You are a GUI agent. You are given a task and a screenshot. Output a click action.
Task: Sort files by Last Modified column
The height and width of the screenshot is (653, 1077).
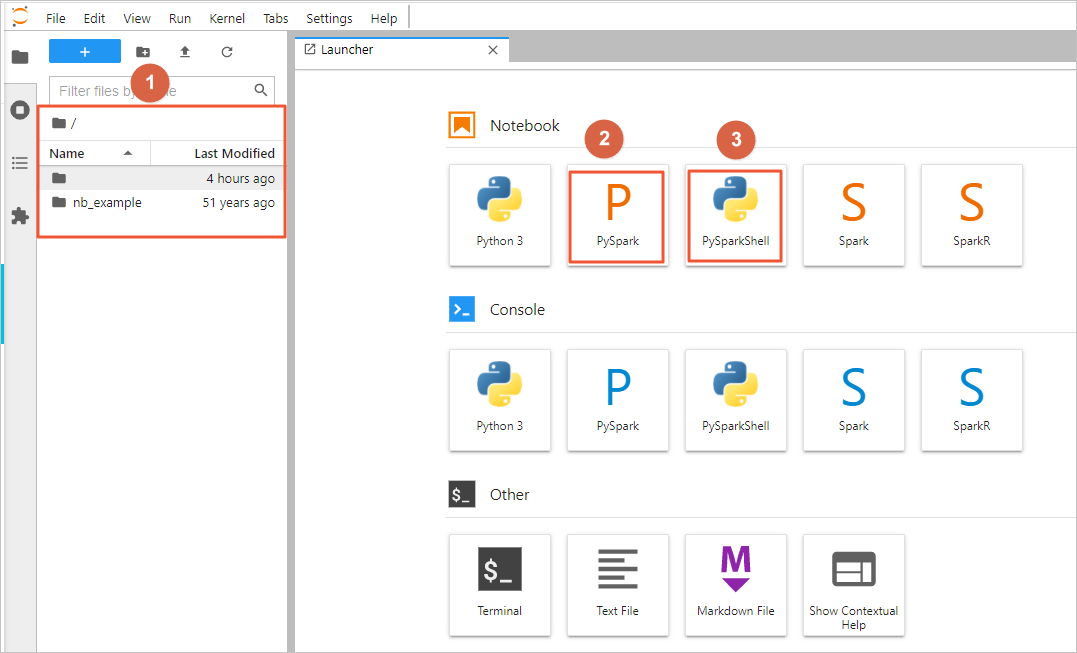[x=217, y=153]
